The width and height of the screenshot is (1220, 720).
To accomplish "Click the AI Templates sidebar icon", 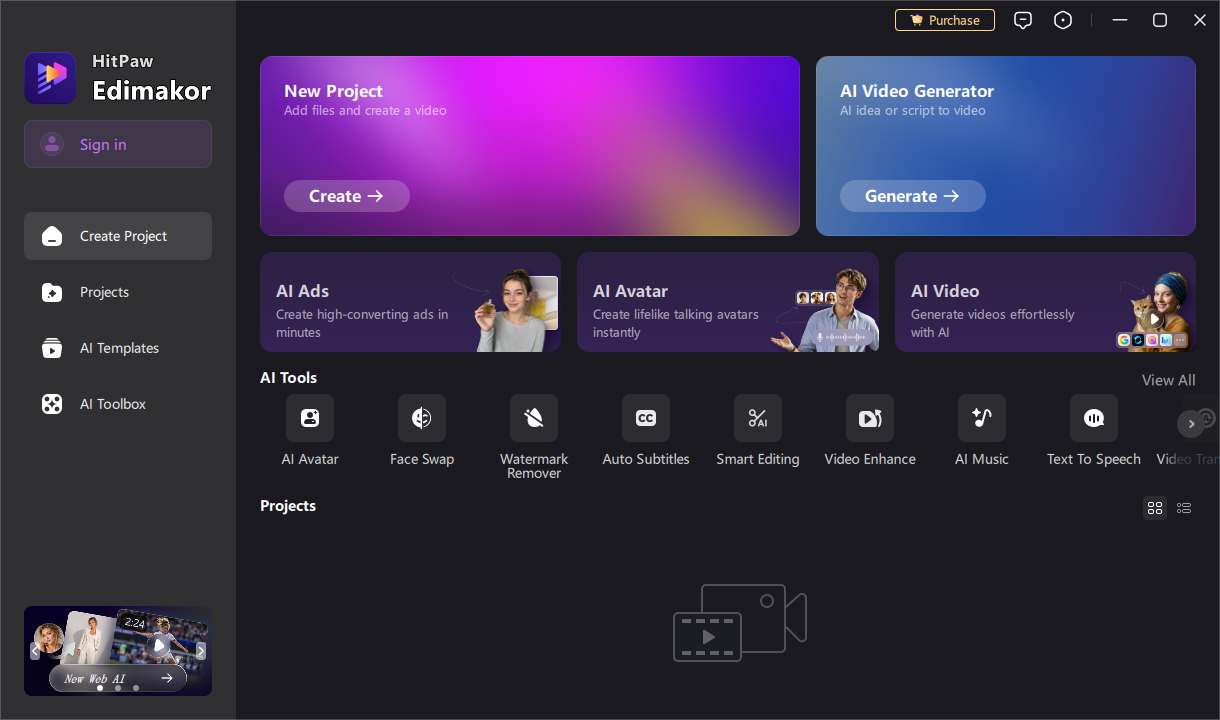I will (52, 348).
